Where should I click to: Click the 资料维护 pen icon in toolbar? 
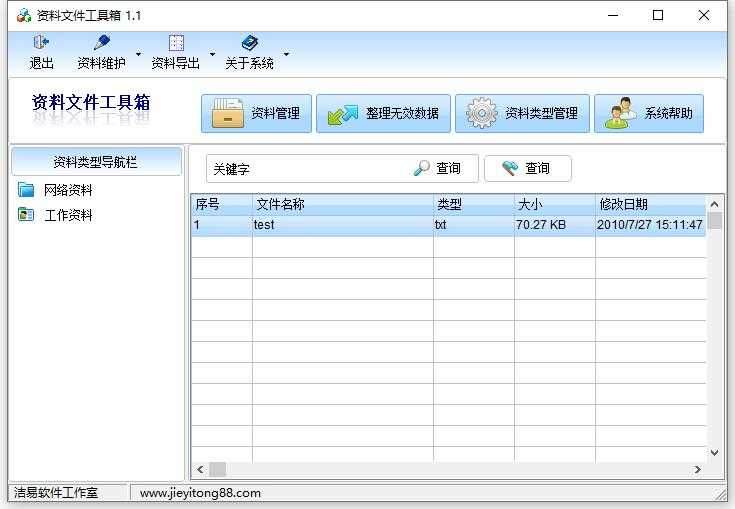pyautogui.click(x=101, y=43)
